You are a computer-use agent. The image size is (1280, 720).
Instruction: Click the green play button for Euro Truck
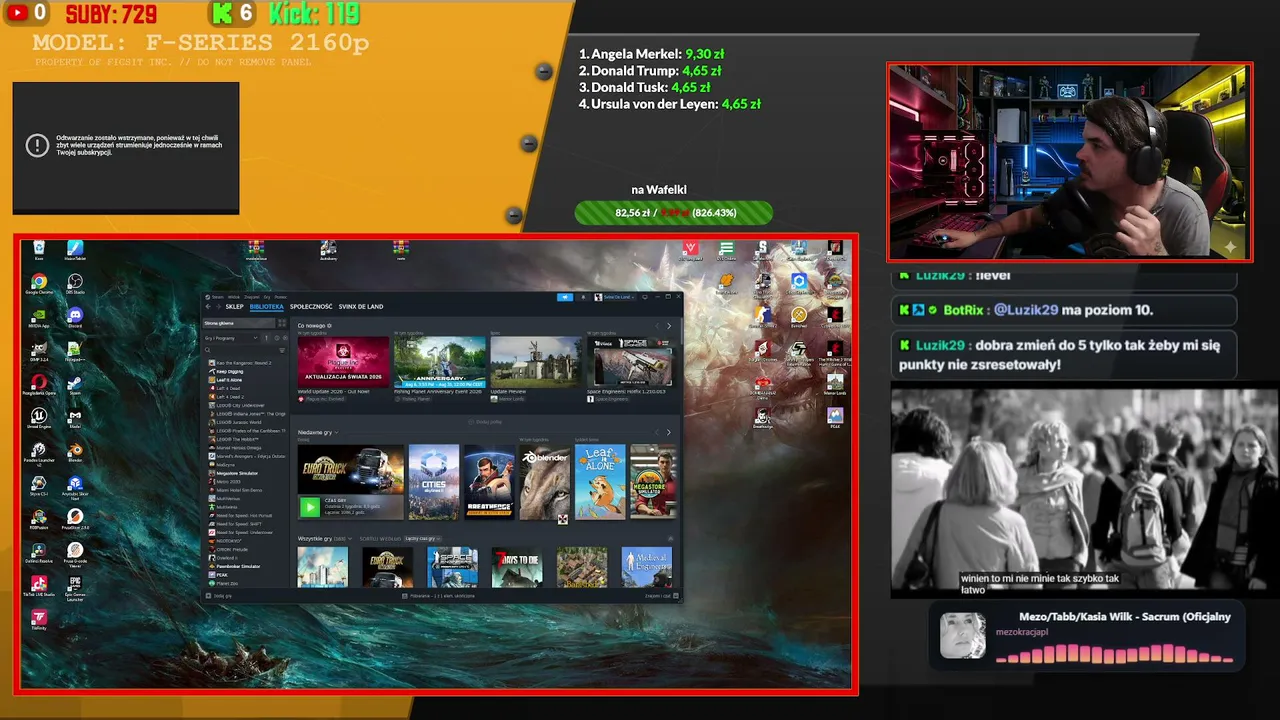point(310,508)
